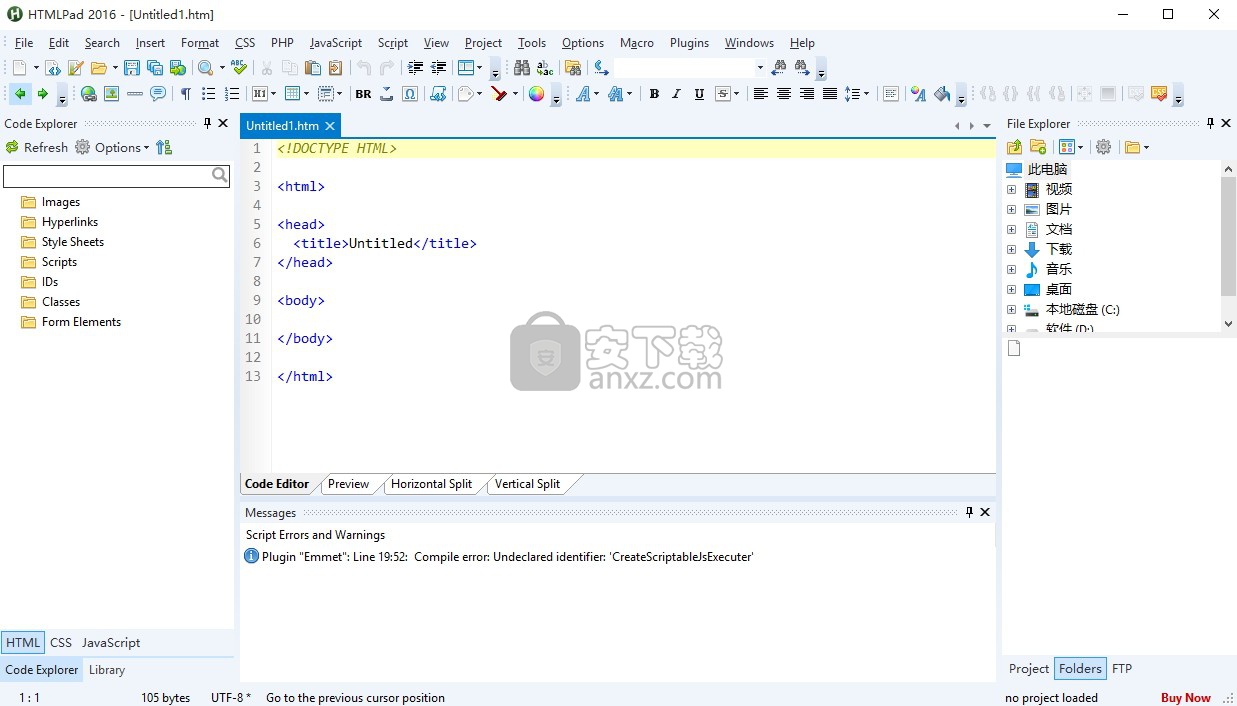The image size is (1237, 706).
Task: Insert an image with picture icon
Action: point(112,94)
